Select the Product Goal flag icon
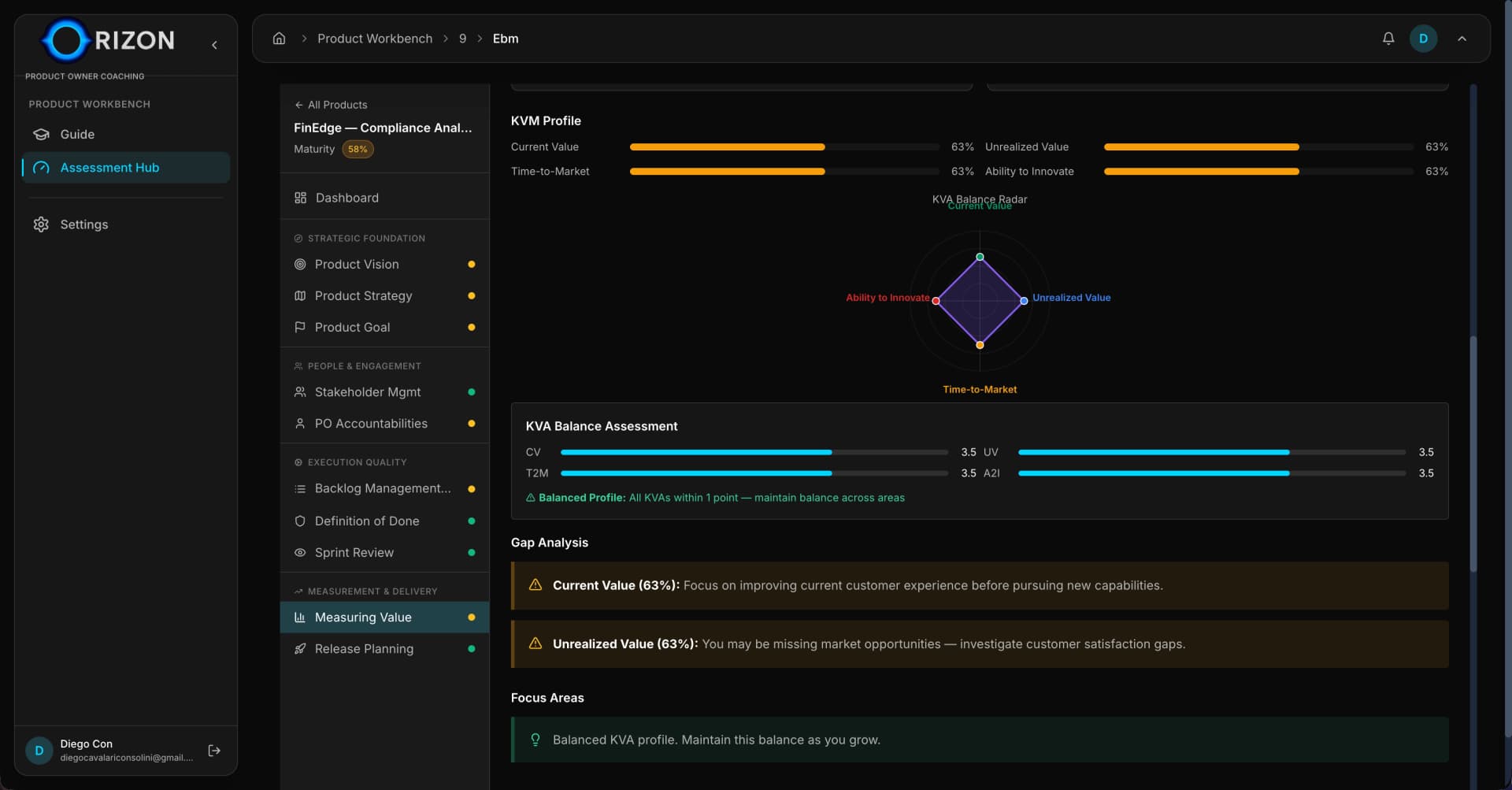This screenshot has width=1512, height=790. [x=300, y=327]
